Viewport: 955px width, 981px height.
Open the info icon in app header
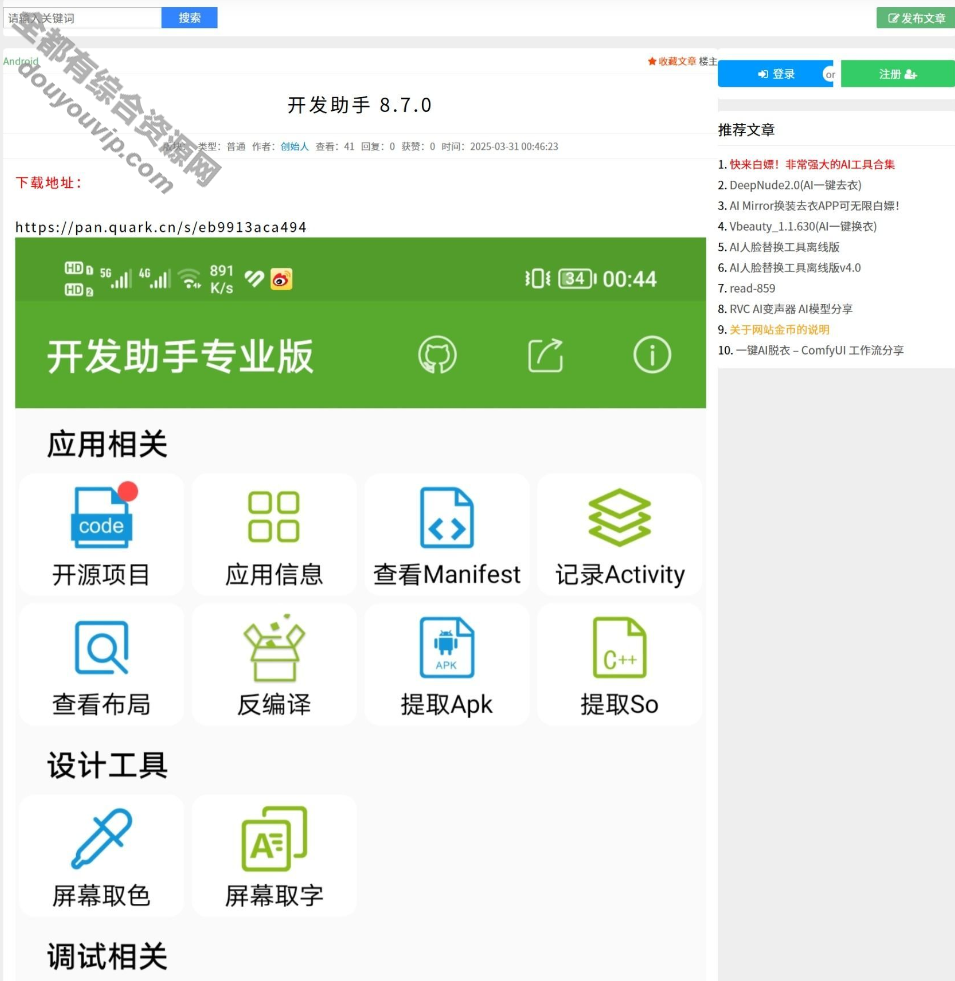(652, 355)
